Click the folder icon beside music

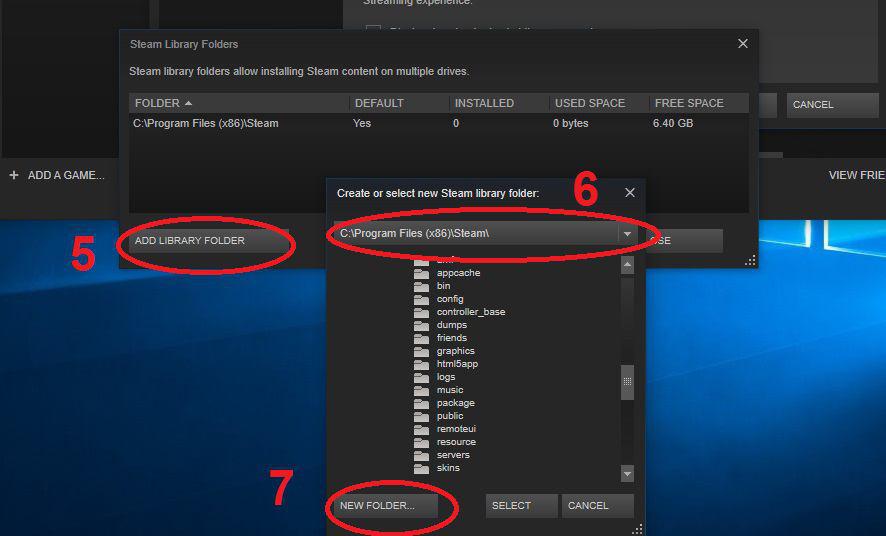click(x=421, y=390)
